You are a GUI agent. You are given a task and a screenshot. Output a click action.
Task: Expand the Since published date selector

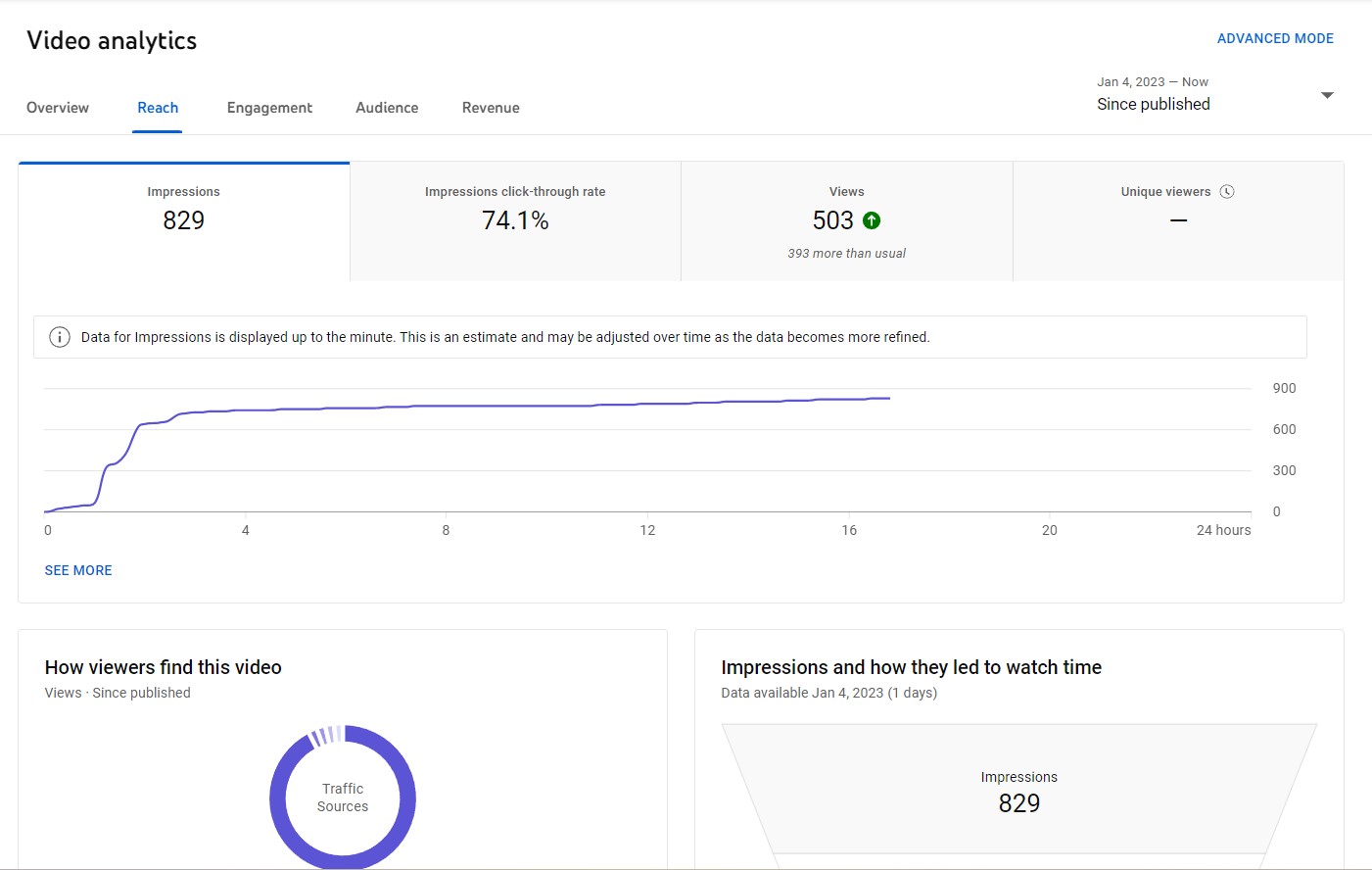pyautogui.click(x=1214, y=94)
